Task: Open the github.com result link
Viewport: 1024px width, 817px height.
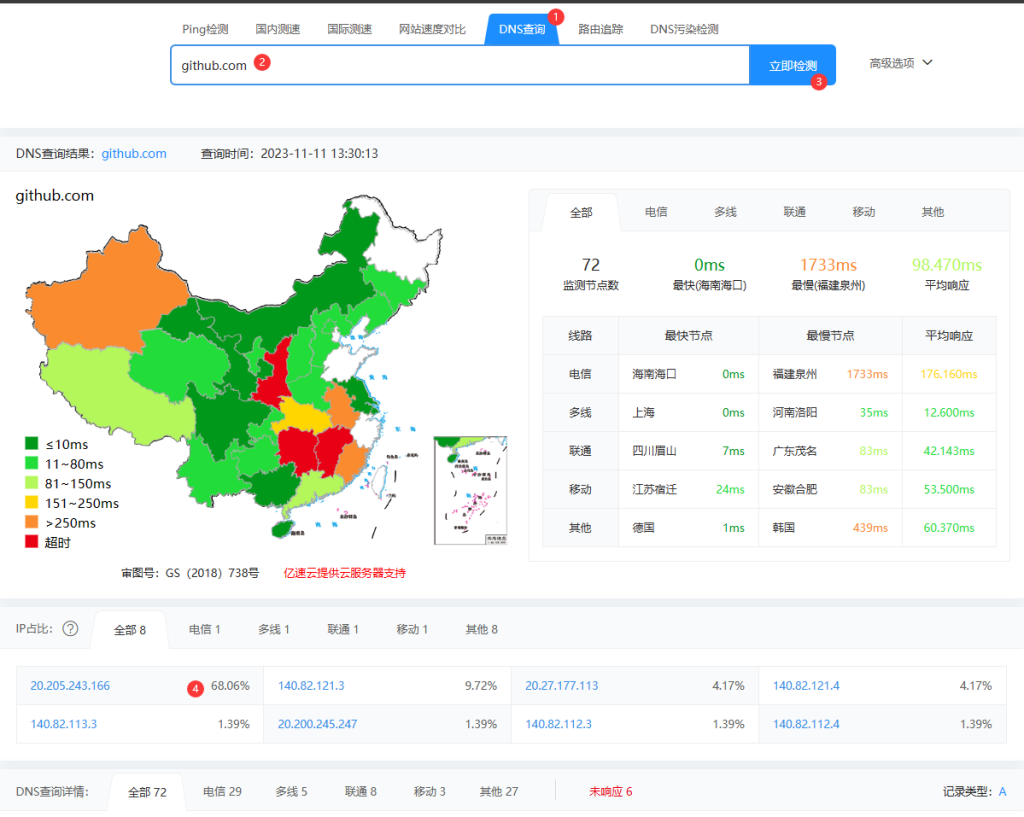Action: (134, 153)
